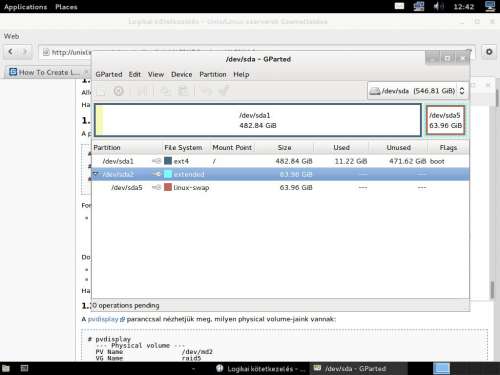Sort by File System column header

(186, 147)
